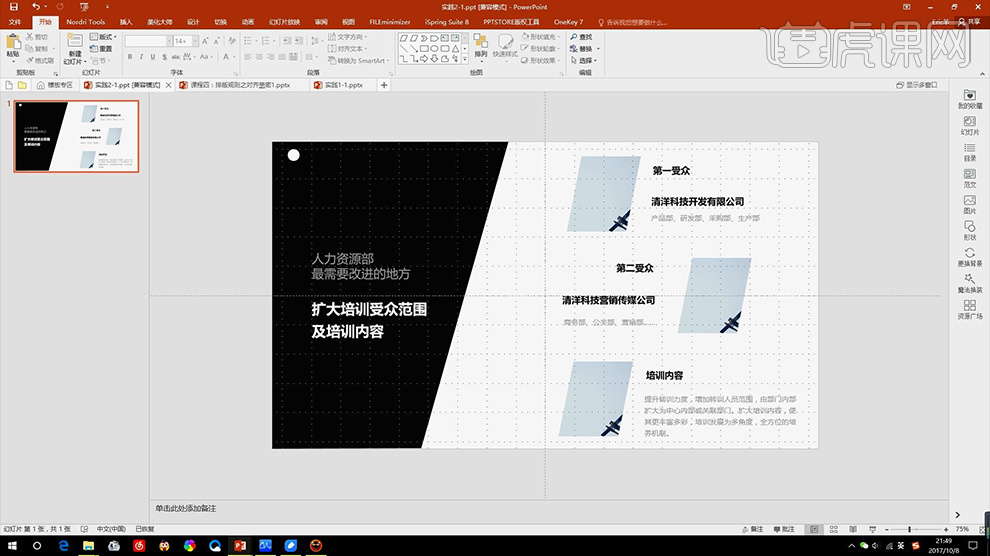Open the 形状 sidebar panel
The image size is (990, 556).
[x=969, y=231]
